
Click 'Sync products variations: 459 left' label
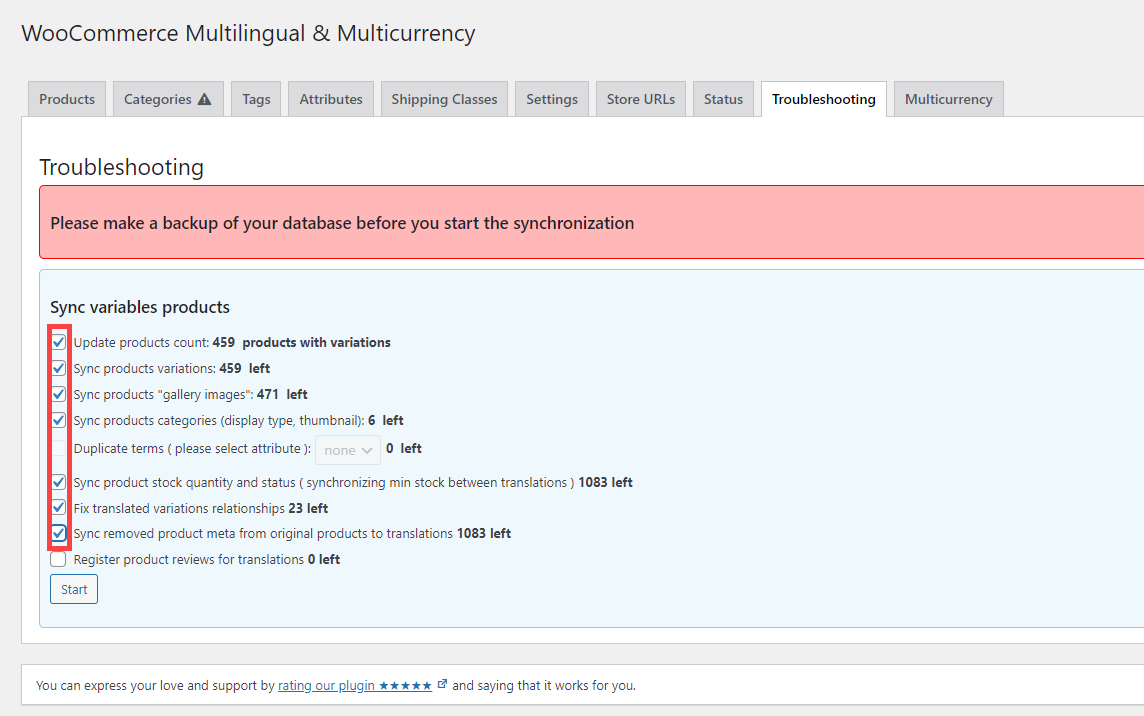tap(171, 369)
